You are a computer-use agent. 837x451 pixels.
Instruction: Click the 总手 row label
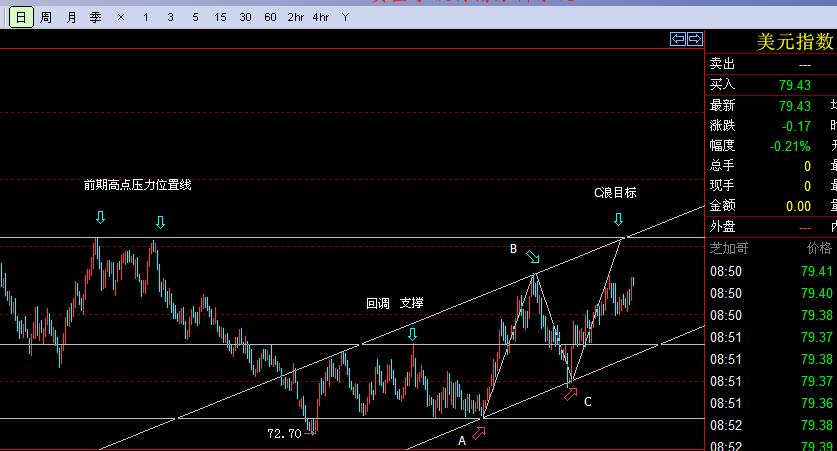(x=722, y=165)
